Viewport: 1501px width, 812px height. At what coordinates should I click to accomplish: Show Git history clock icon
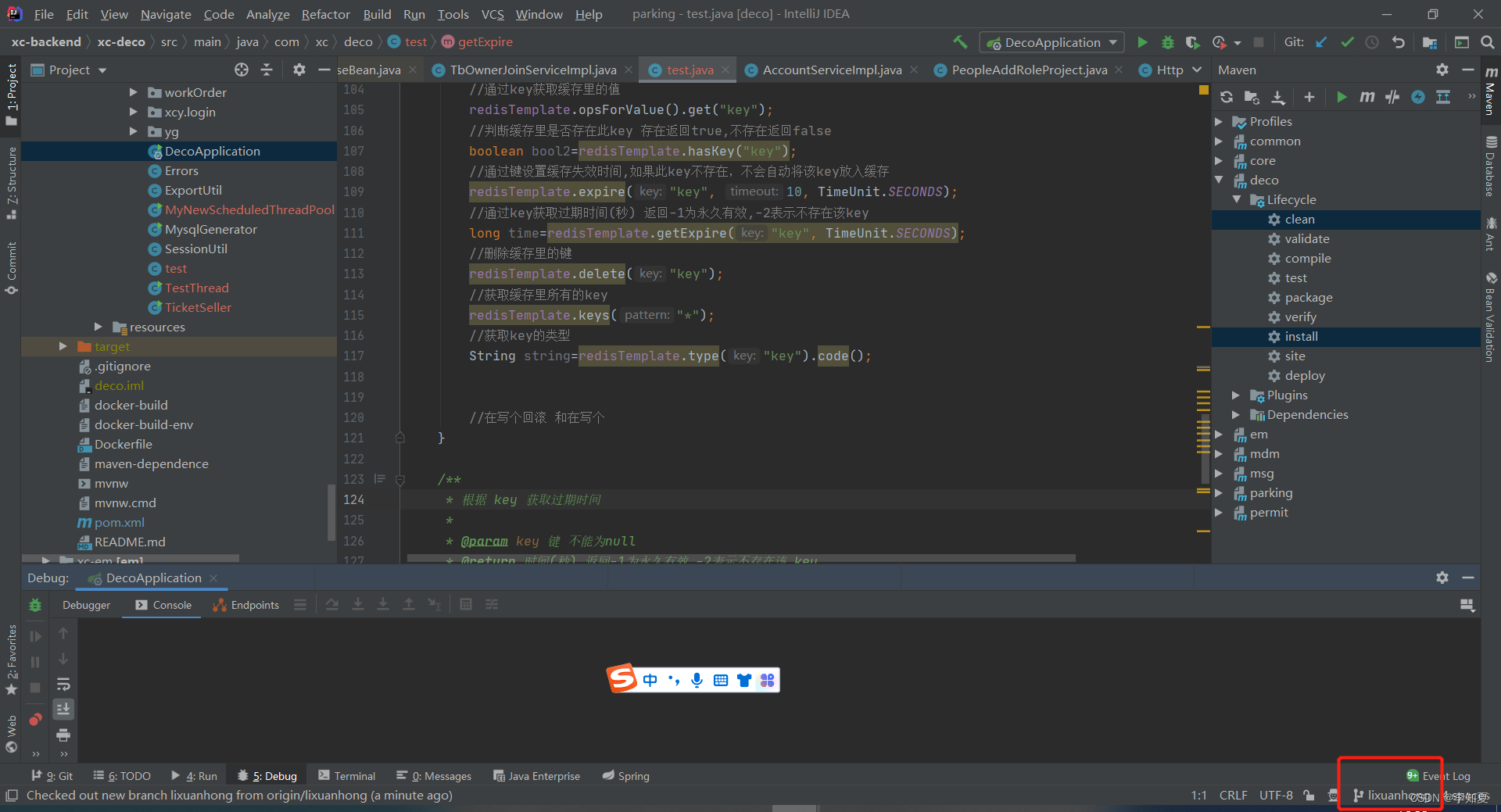[x=1372, y=42]
